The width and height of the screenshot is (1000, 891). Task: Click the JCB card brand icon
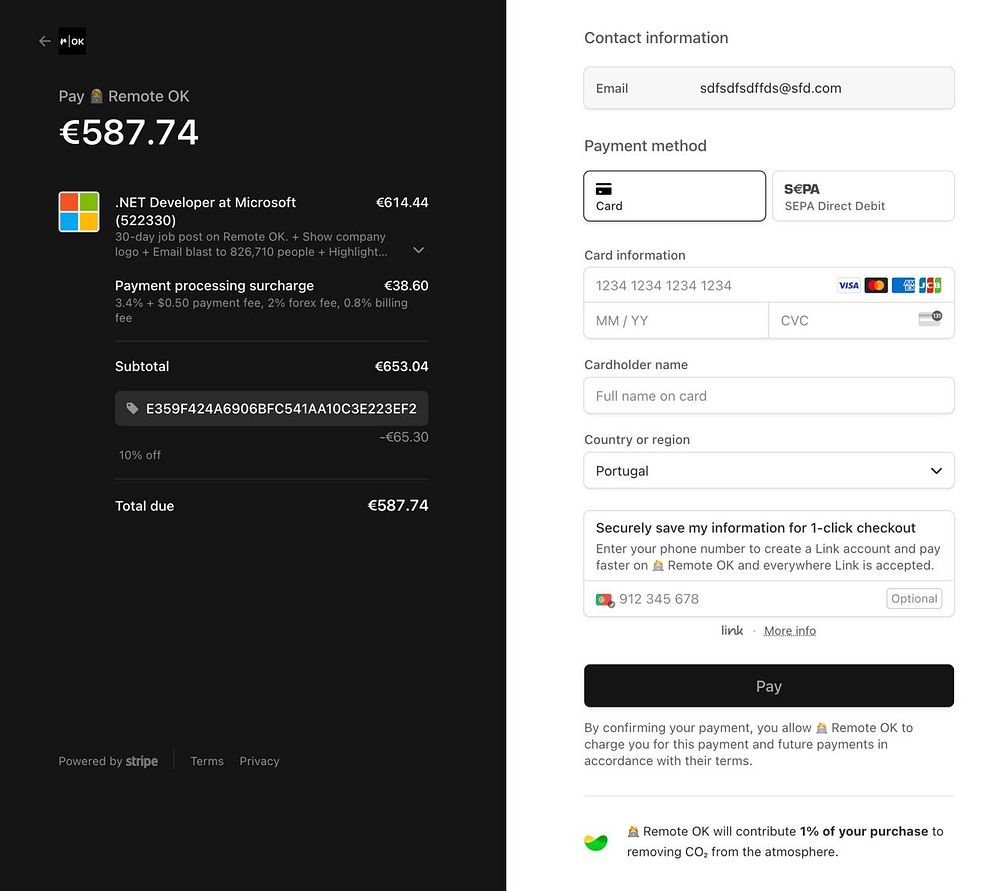(930, 285)
